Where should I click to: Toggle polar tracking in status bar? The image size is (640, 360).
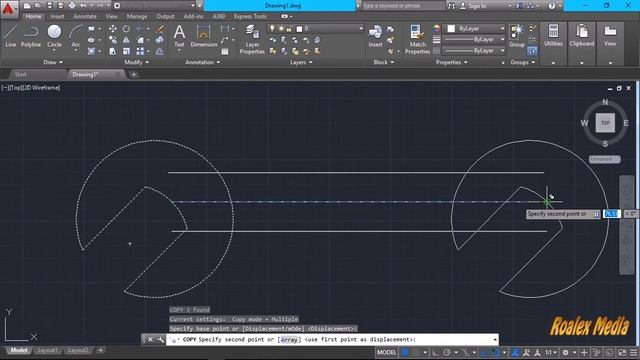tap(447, 353)
